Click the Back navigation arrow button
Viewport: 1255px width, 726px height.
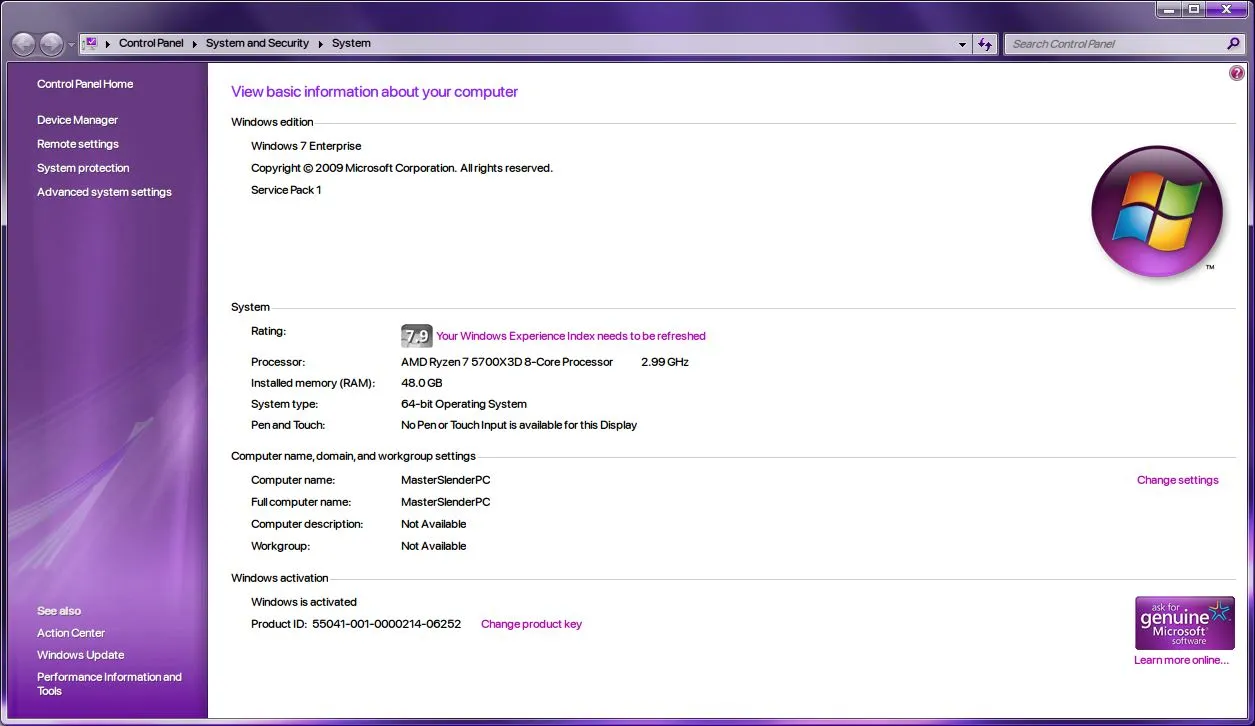[23, 44]
